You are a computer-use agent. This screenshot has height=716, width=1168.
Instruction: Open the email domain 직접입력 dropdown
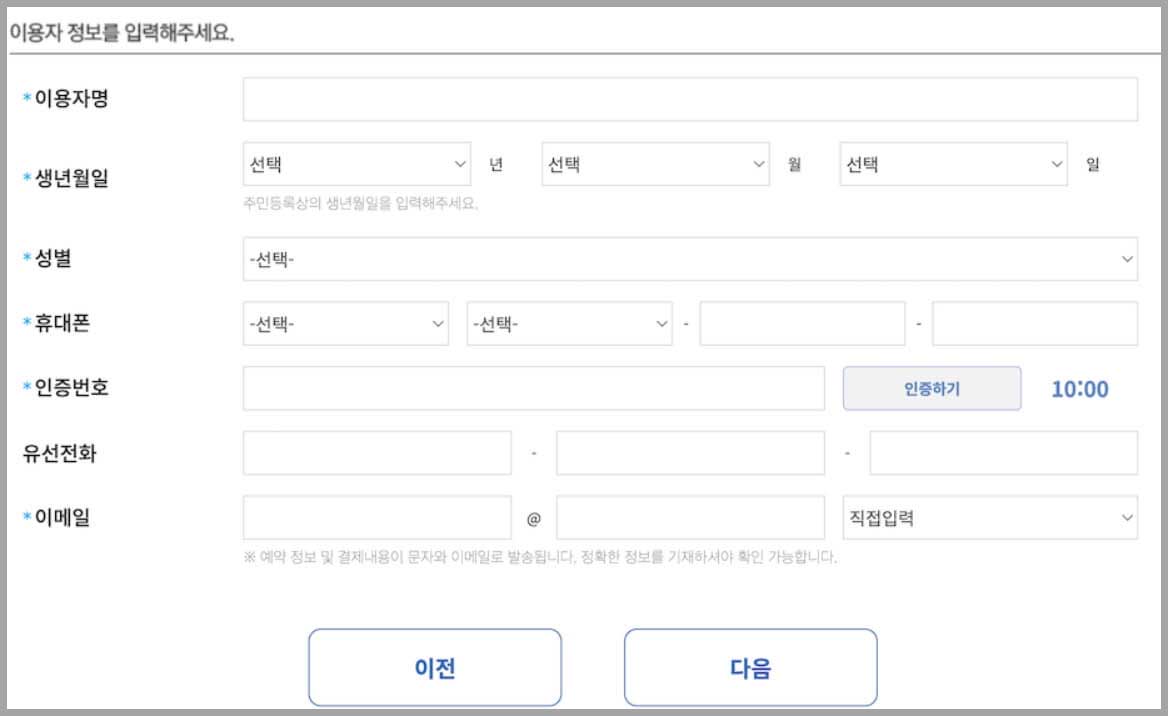(990, 517)
